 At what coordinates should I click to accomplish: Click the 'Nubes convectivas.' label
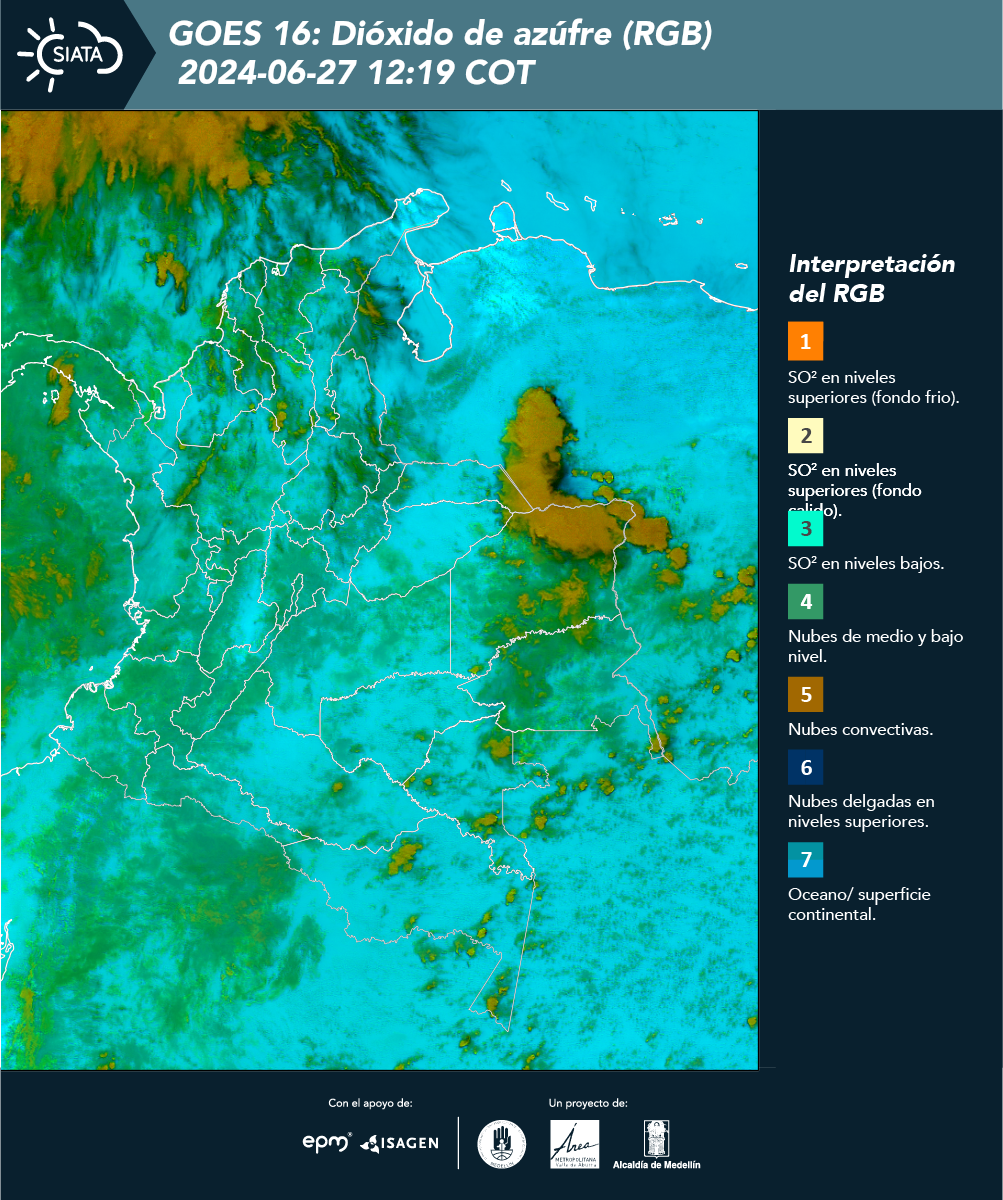[861, 729]
